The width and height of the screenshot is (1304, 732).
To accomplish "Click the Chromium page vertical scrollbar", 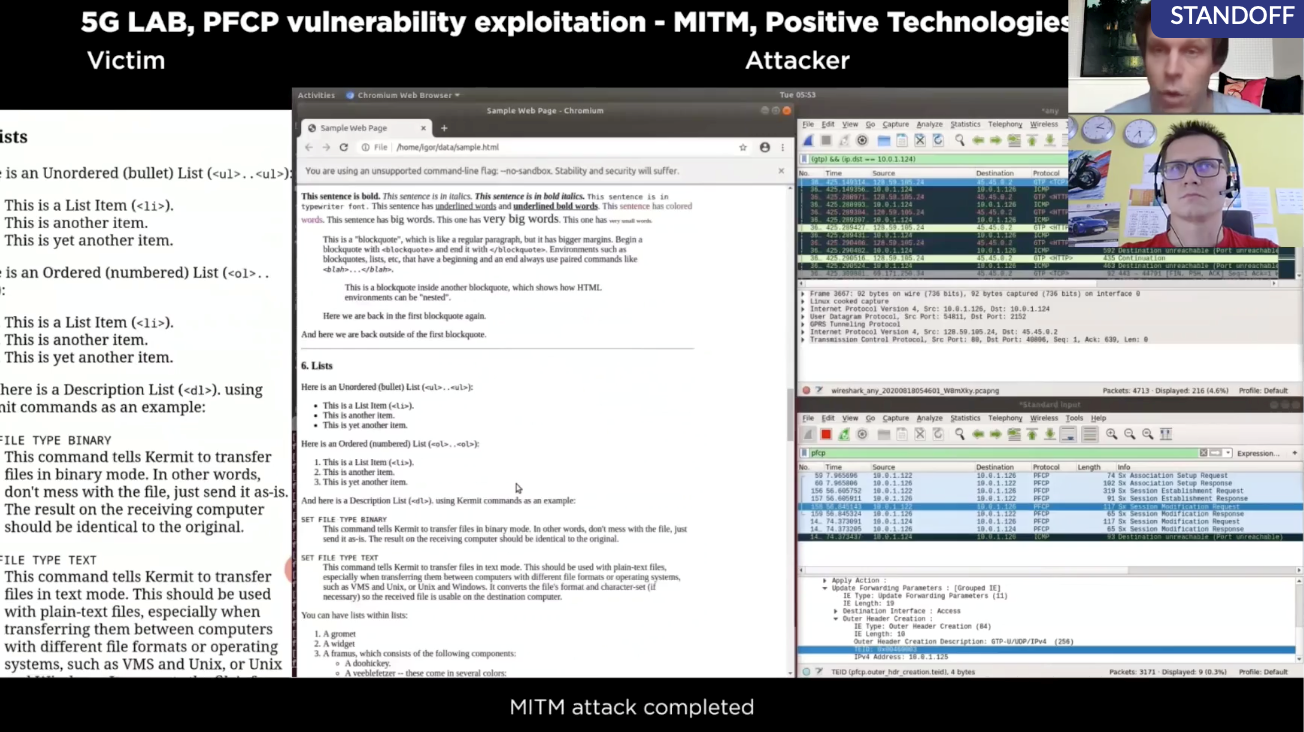I will [791, 400].
